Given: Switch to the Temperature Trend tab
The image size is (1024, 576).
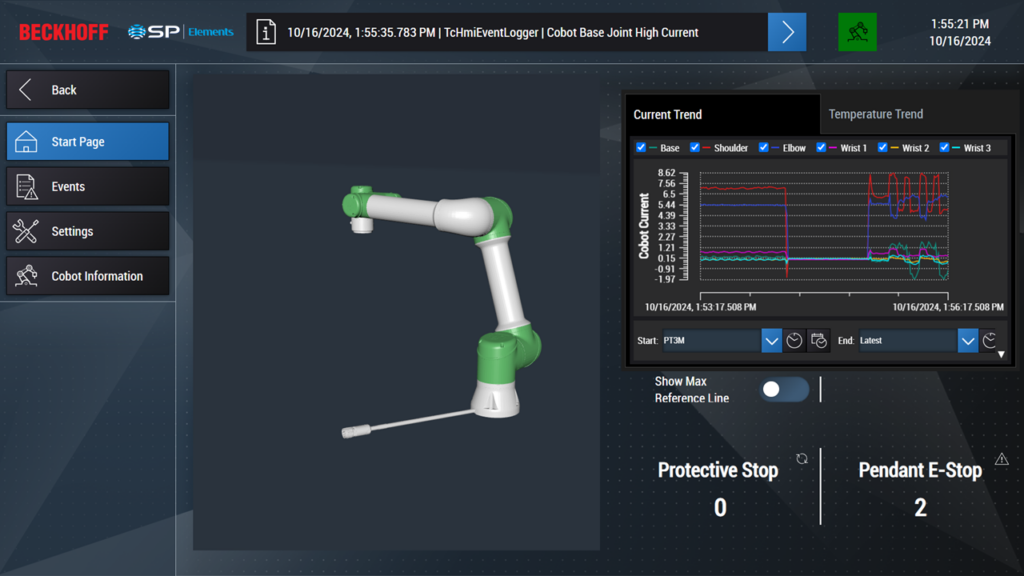Looking at the screenshot, I should (875, 114).
